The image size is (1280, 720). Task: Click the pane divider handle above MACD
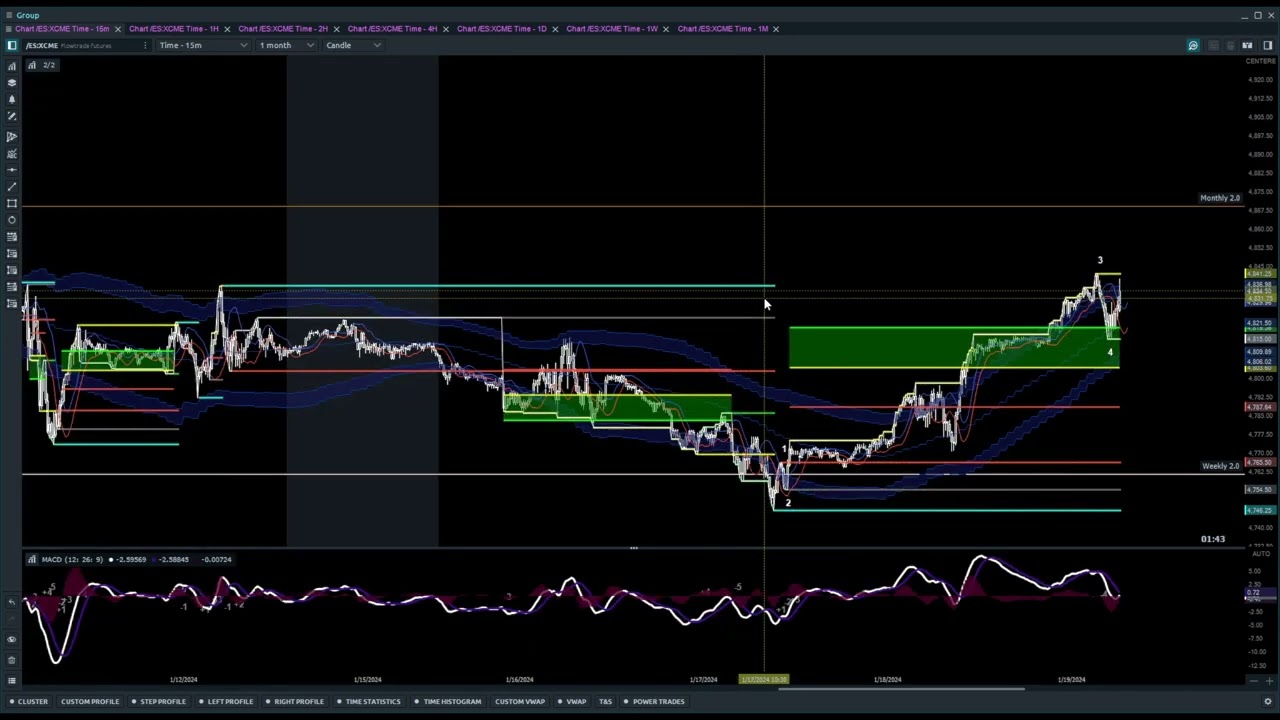coord(632,548)
